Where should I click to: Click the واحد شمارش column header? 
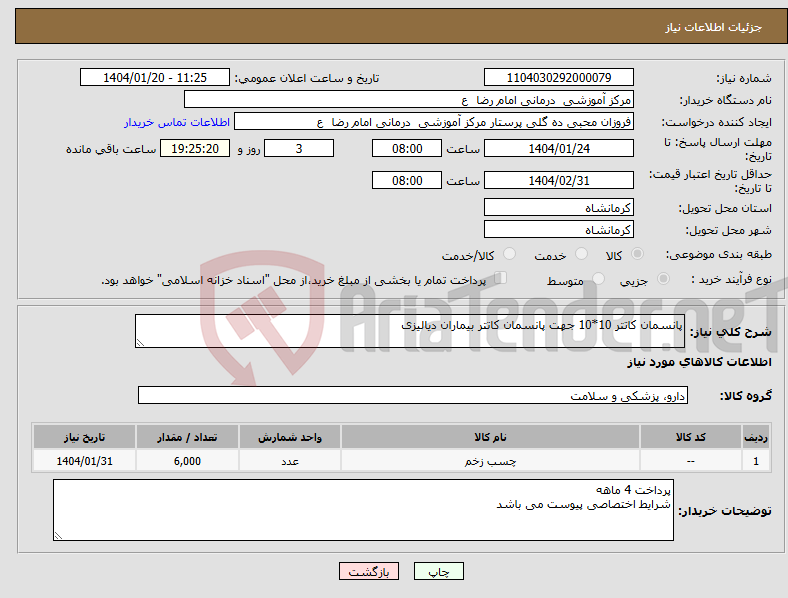[290, 437]
